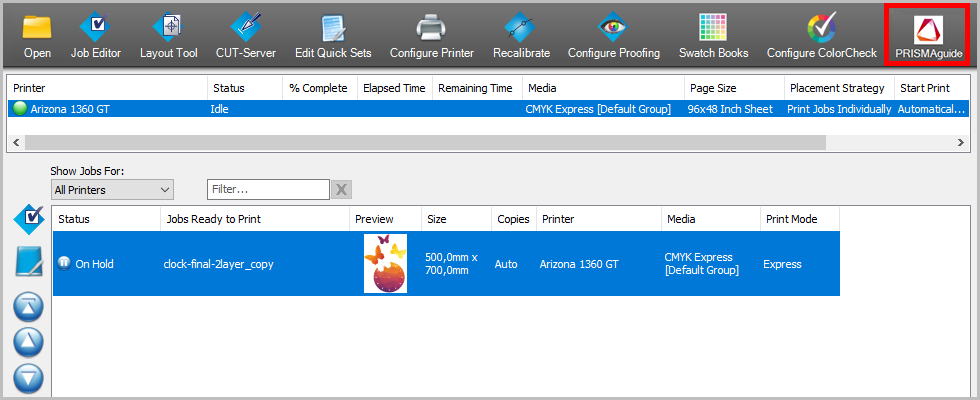Click the clock job preview thumbnail

385,264
